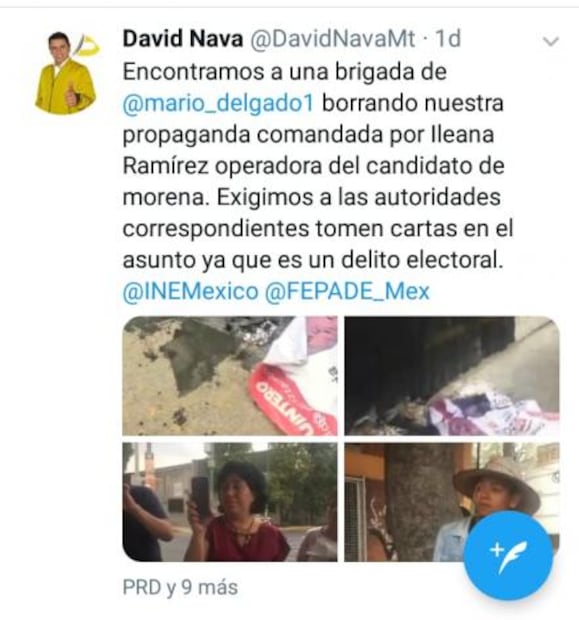This screenshot has width=579, height=620.
Task: Expand the tweet options chevron
Action: pos(551,41)
